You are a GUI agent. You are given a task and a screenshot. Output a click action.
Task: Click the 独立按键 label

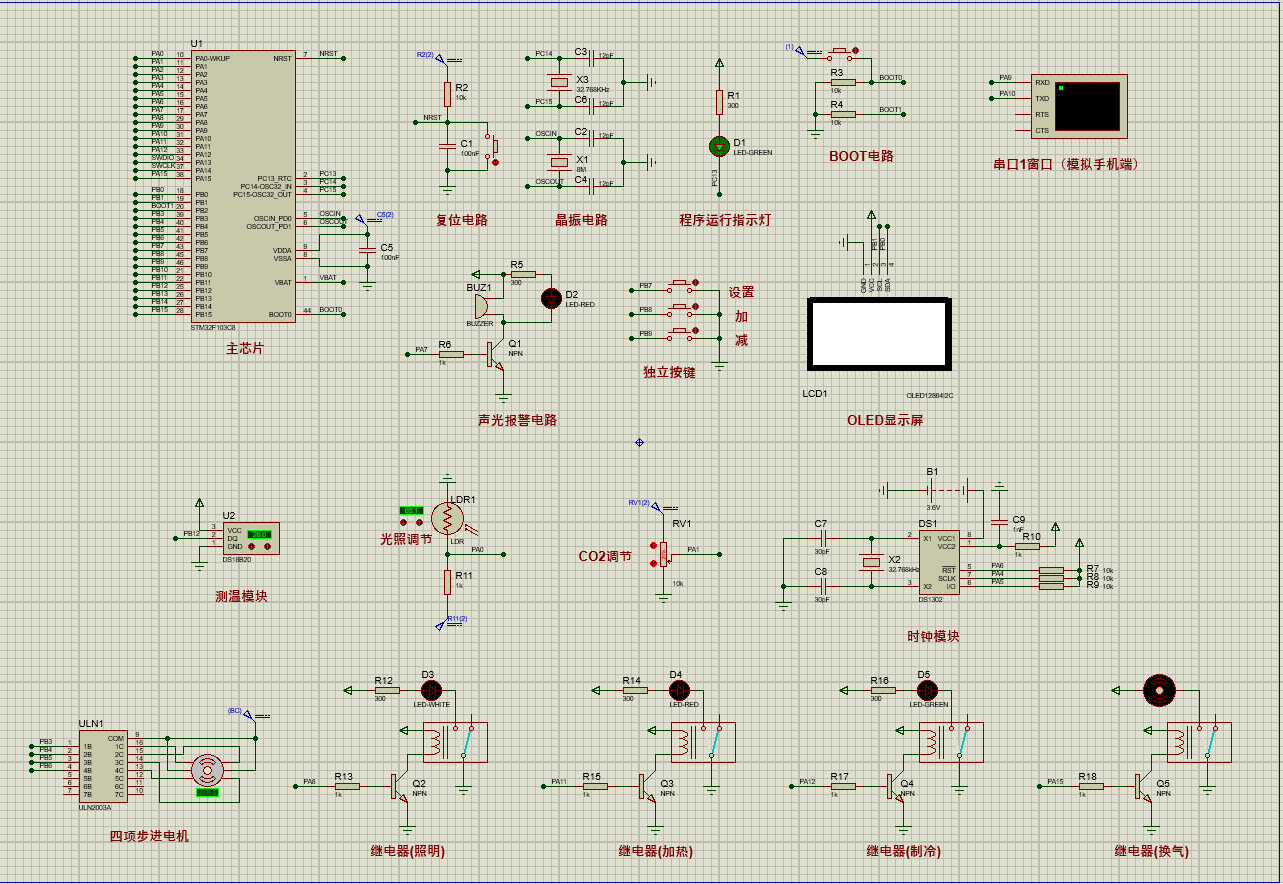[x=669, y=372]
